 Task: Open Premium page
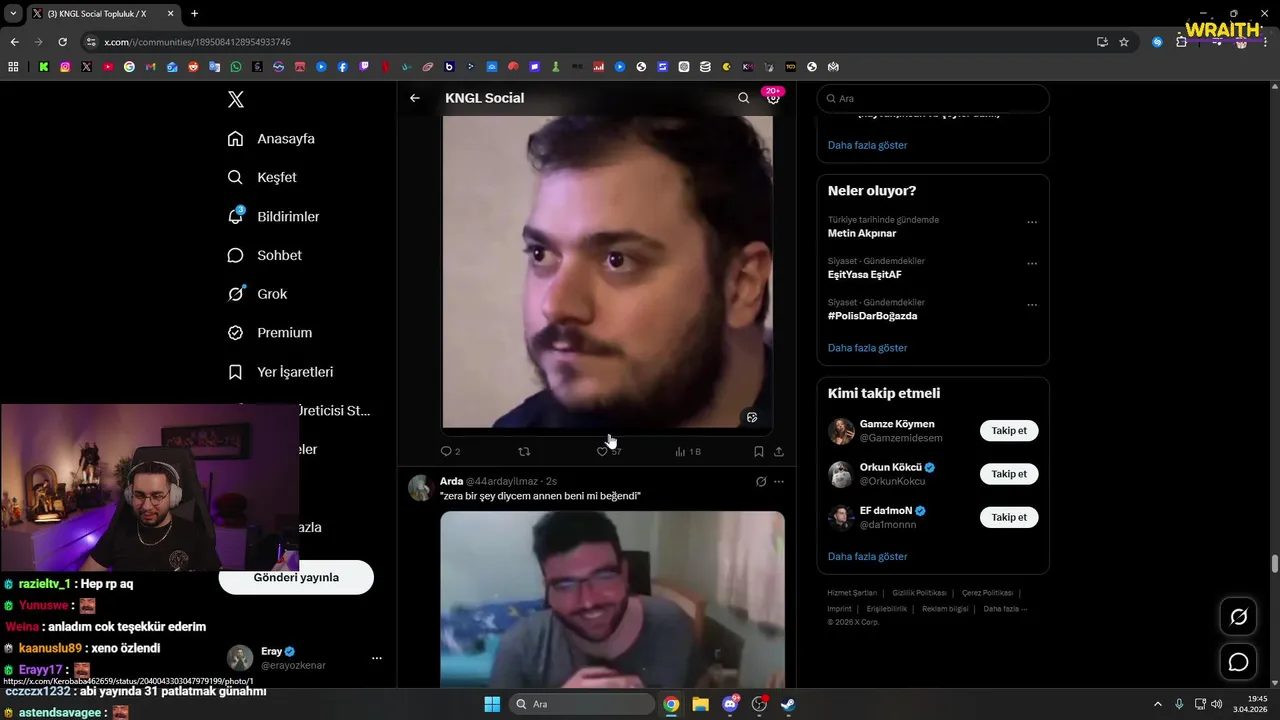pos(269,333)
